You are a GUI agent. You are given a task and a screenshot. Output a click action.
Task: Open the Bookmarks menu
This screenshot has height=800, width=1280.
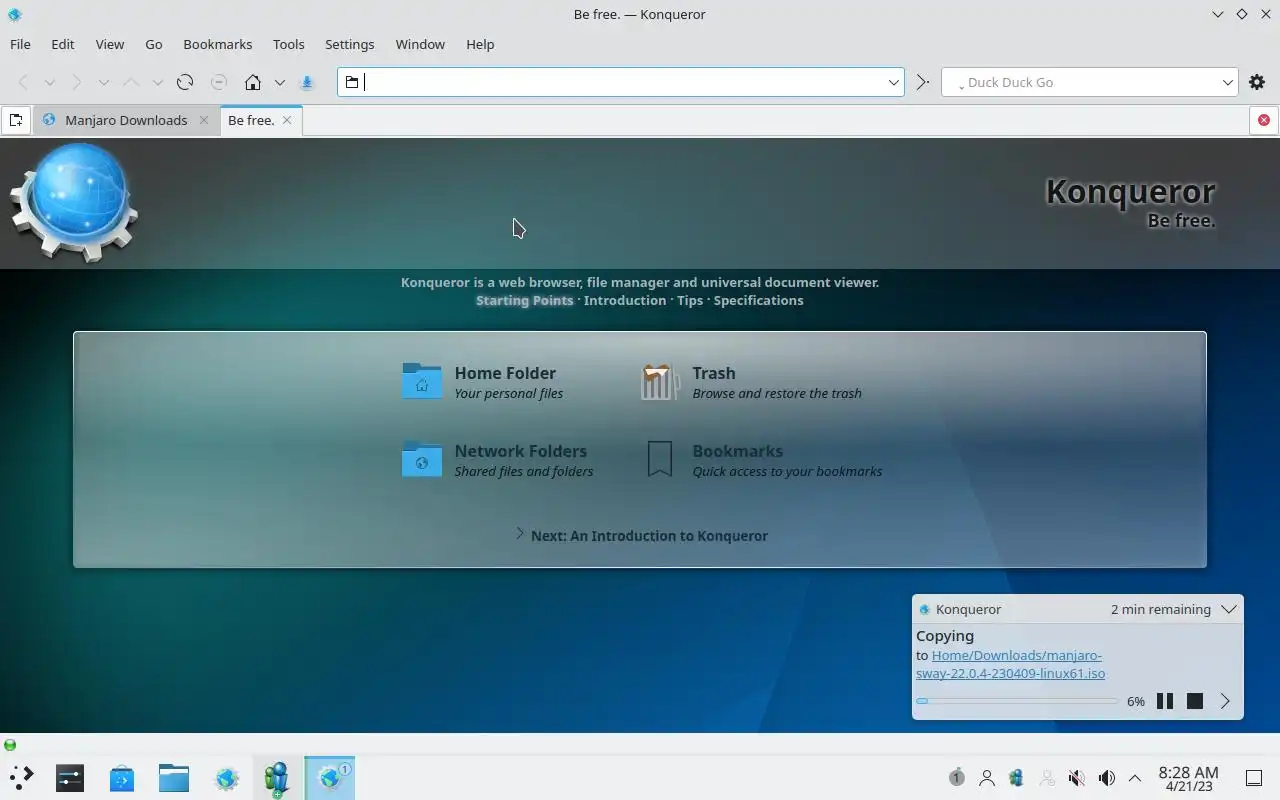pyautogui.click(x=218, y=44)
